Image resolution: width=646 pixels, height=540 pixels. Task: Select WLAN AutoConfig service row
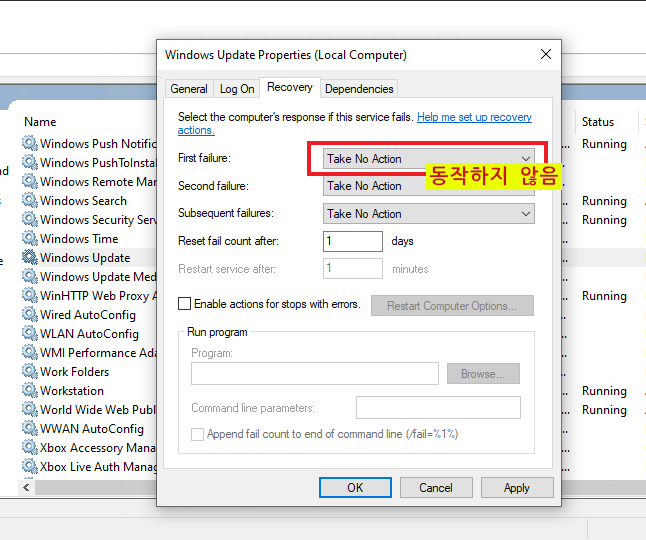click(x=89, y=334)
